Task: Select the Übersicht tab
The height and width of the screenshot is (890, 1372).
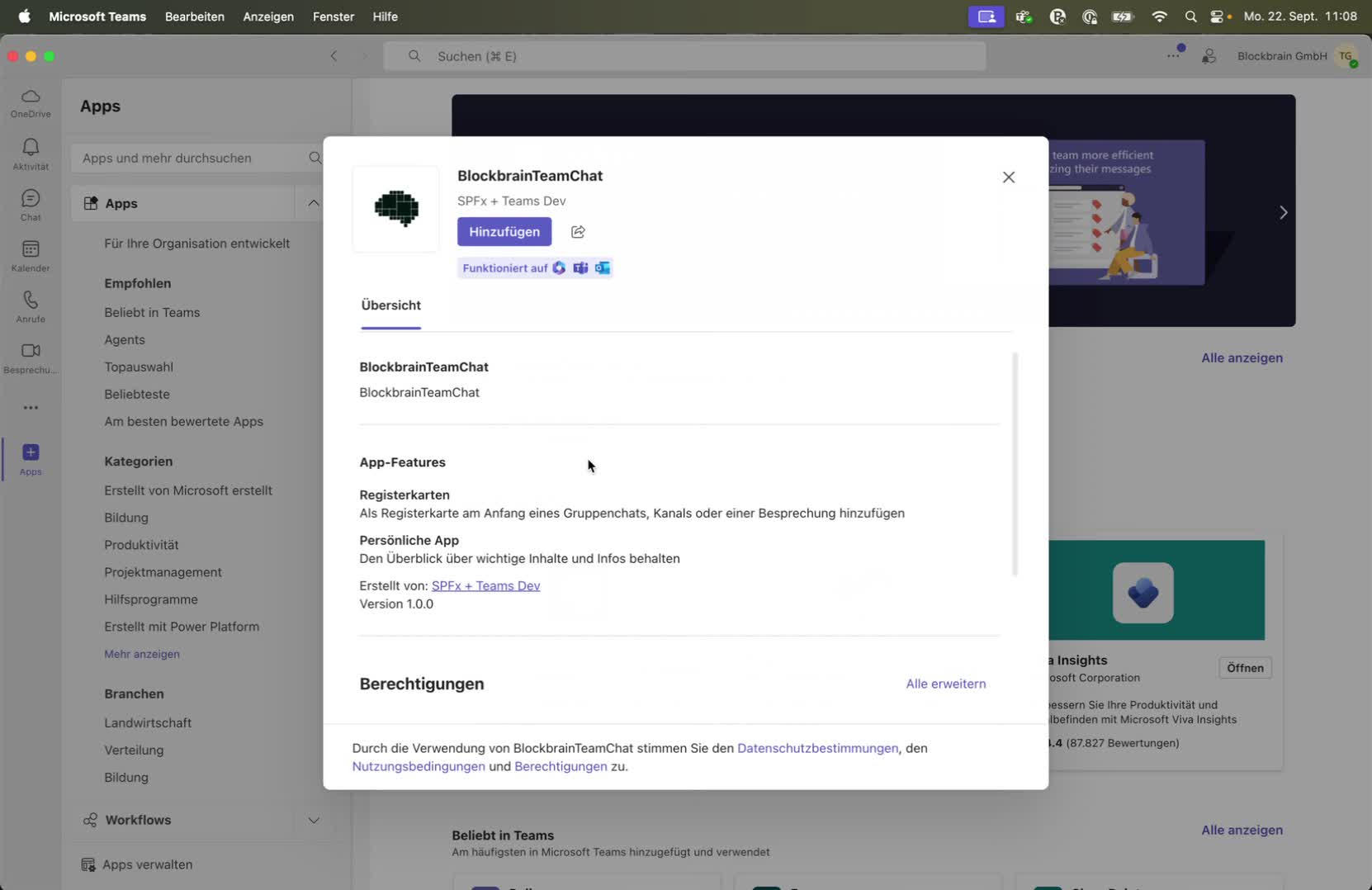Action: pyautogui.click(x=390, y=305)
